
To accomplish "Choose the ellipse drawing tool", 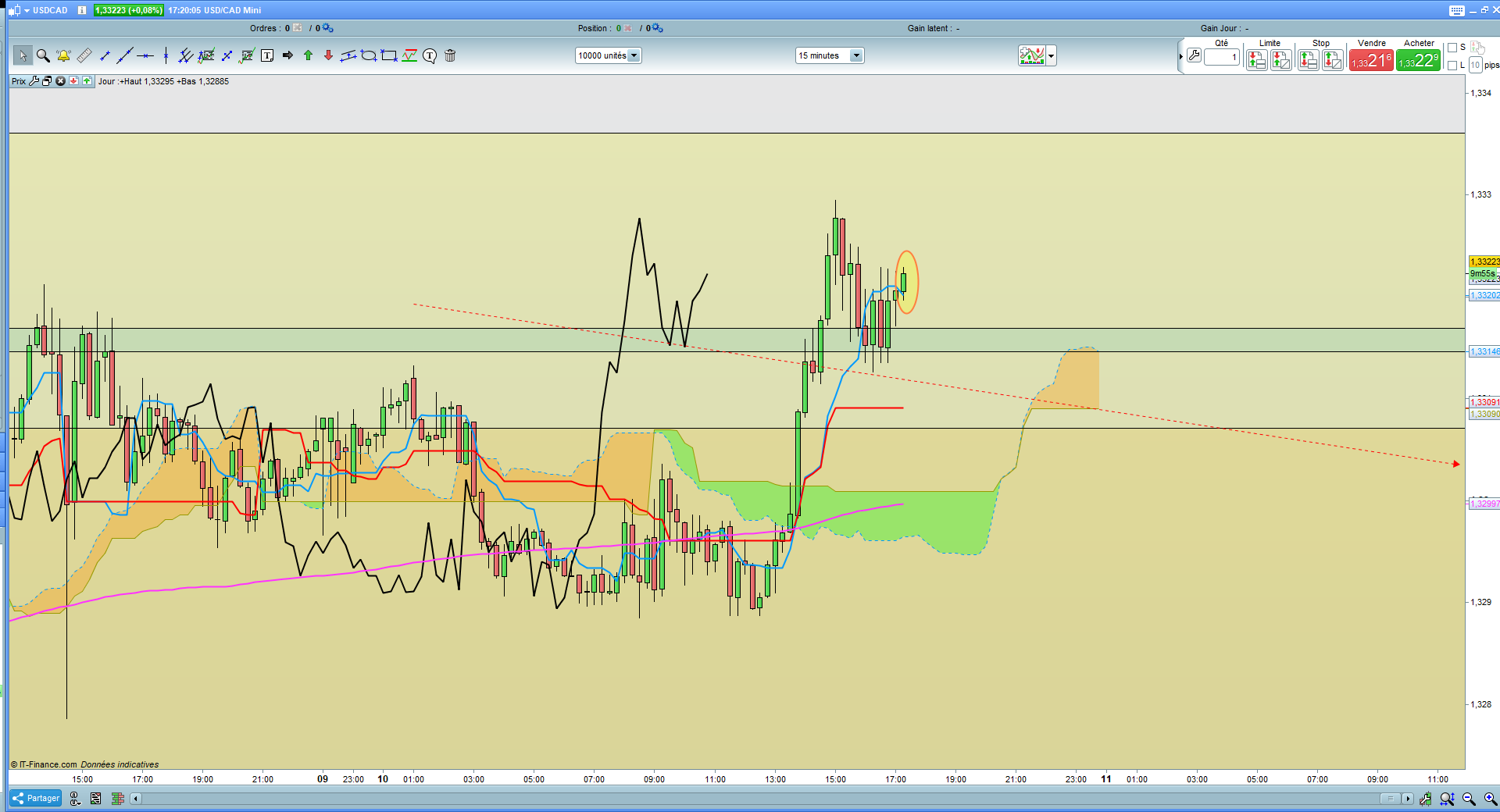I will click(x=369, y=55).
